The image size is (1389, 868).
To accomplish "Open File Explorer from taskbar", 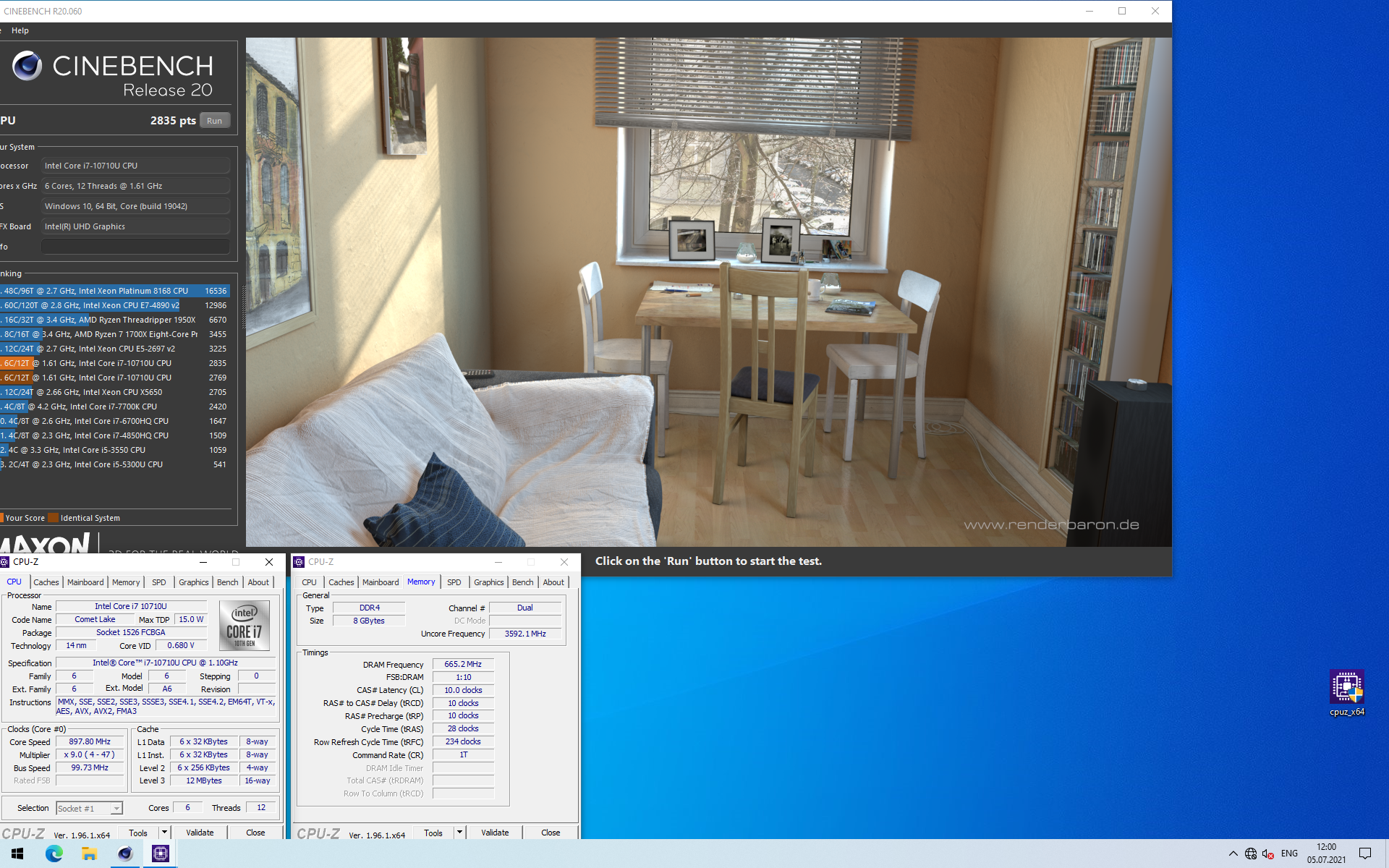I will point(89,854).
